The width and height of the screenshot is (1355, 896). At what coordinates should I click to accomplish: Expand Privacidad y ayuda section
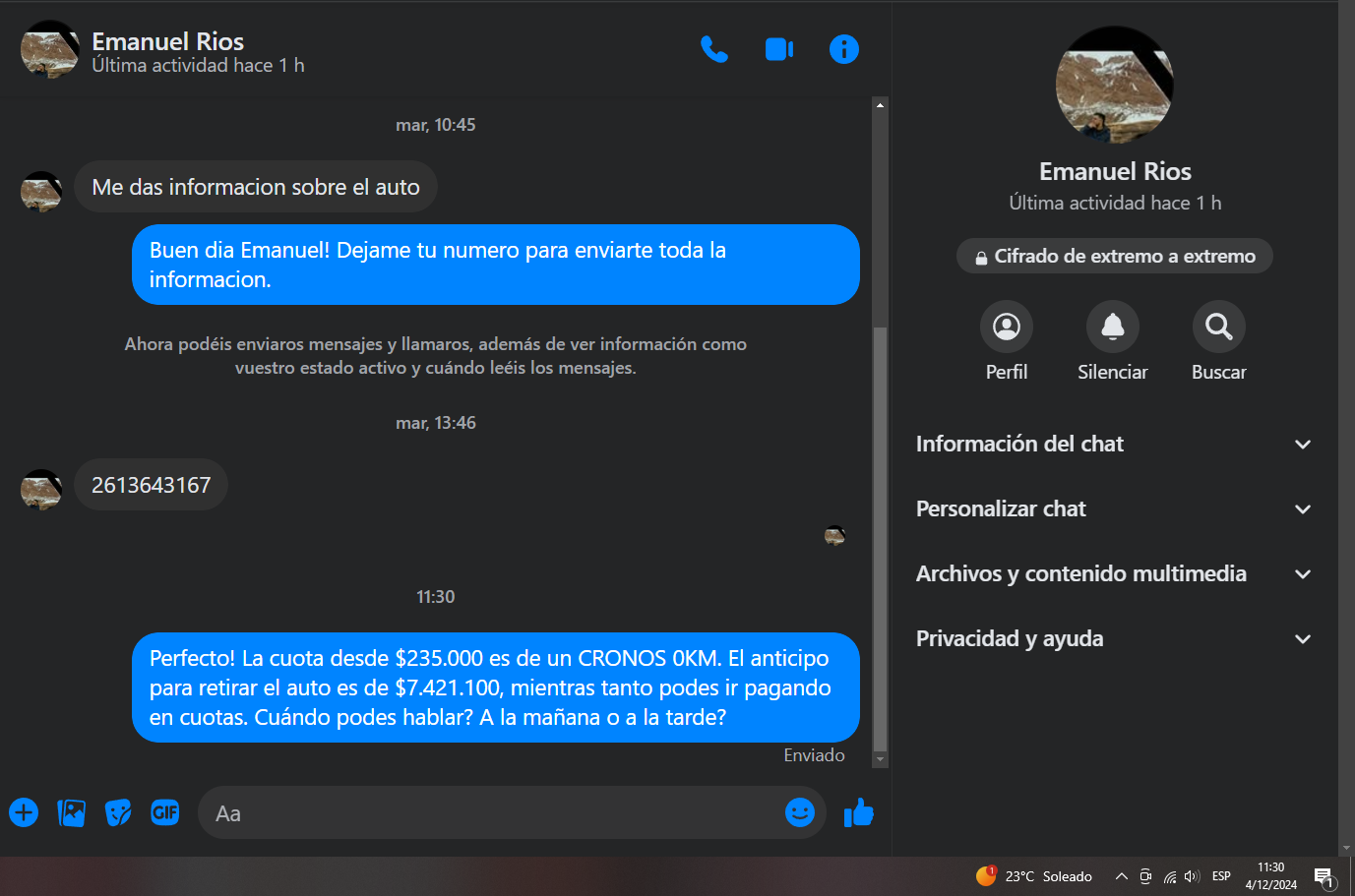1114,639
